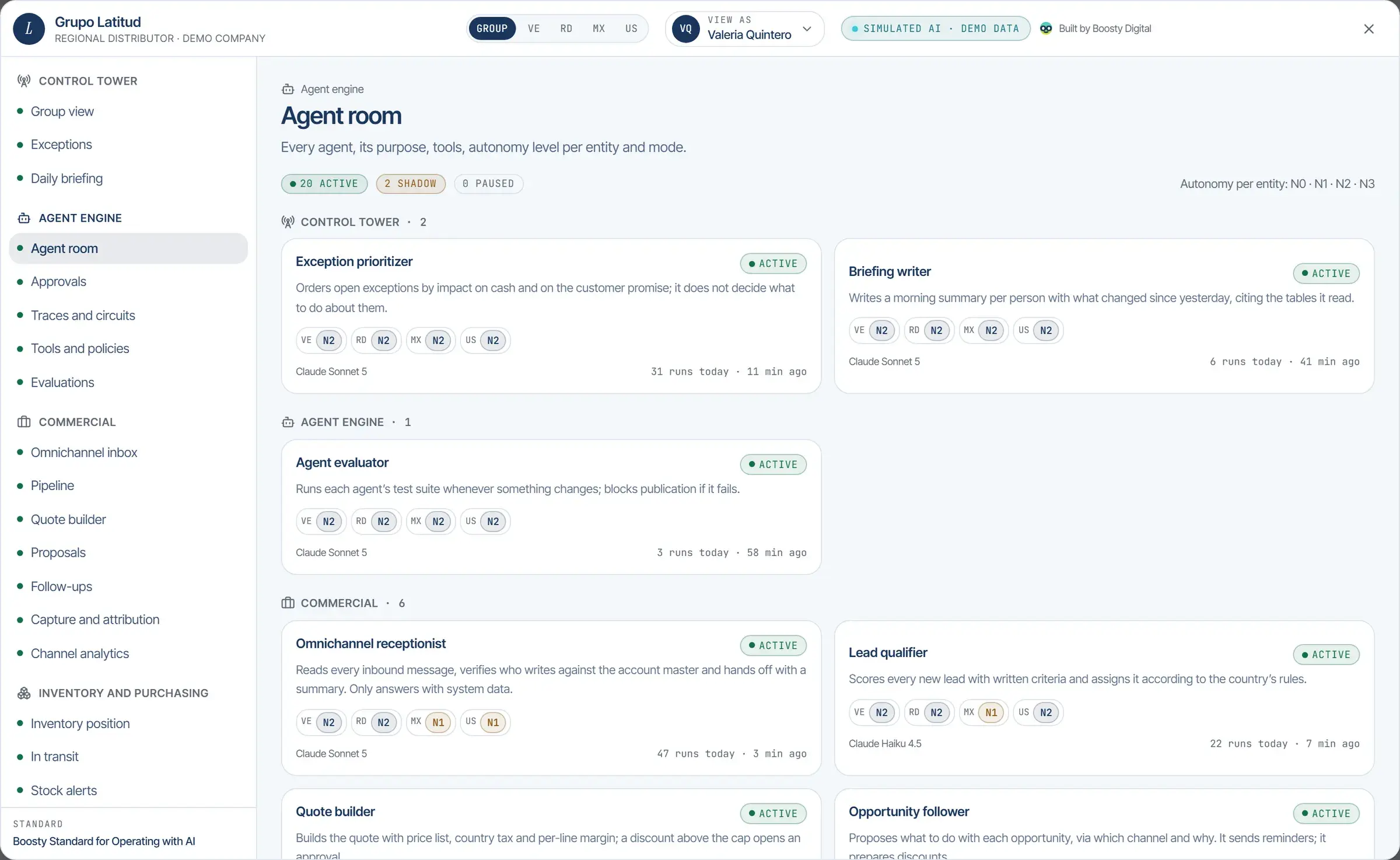Viewport: 1400px width, 860px height.
Task: Filter by 2 SHADOW agents chip
Action: [411, 184]
